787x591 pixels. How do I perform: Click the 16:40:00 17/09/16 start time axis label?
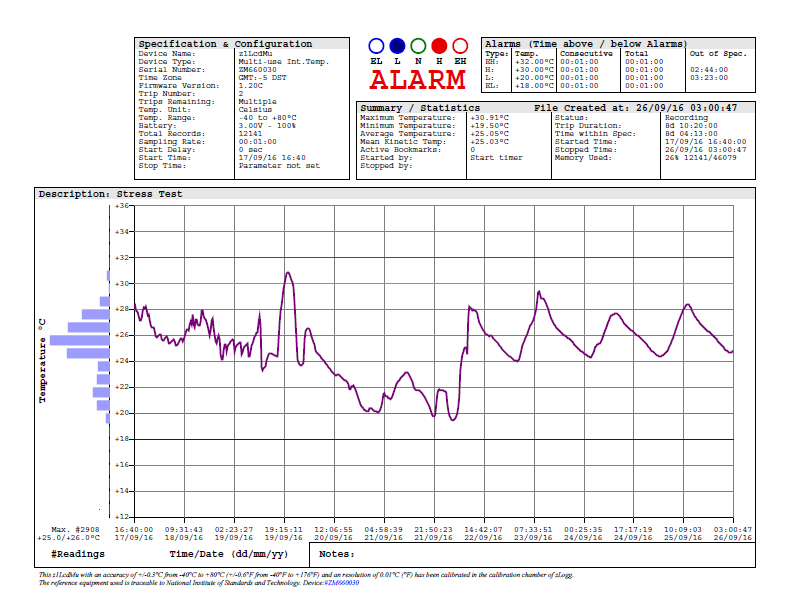(x=134, y=533)
